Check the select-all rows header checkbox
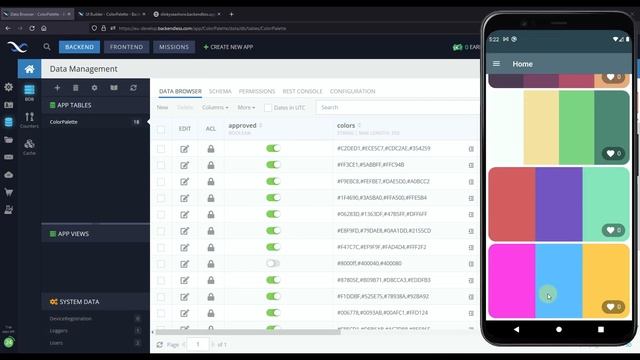The width and height of the screenshot is (640, 360). (x=161, y=130)
